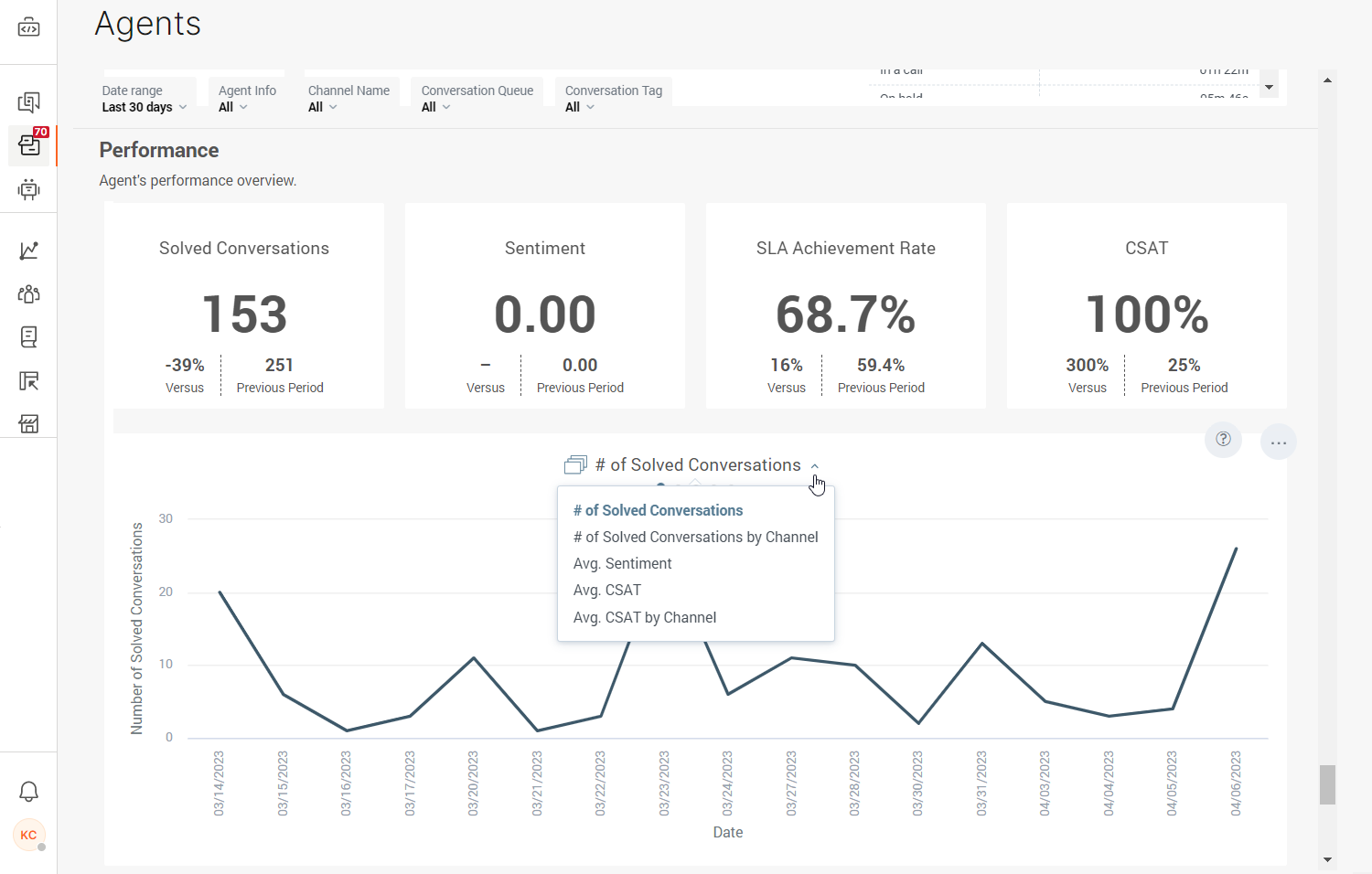Click the KC profile avatar
The width and height of the screenshot is (1372, 874).
tap(28, 835)
